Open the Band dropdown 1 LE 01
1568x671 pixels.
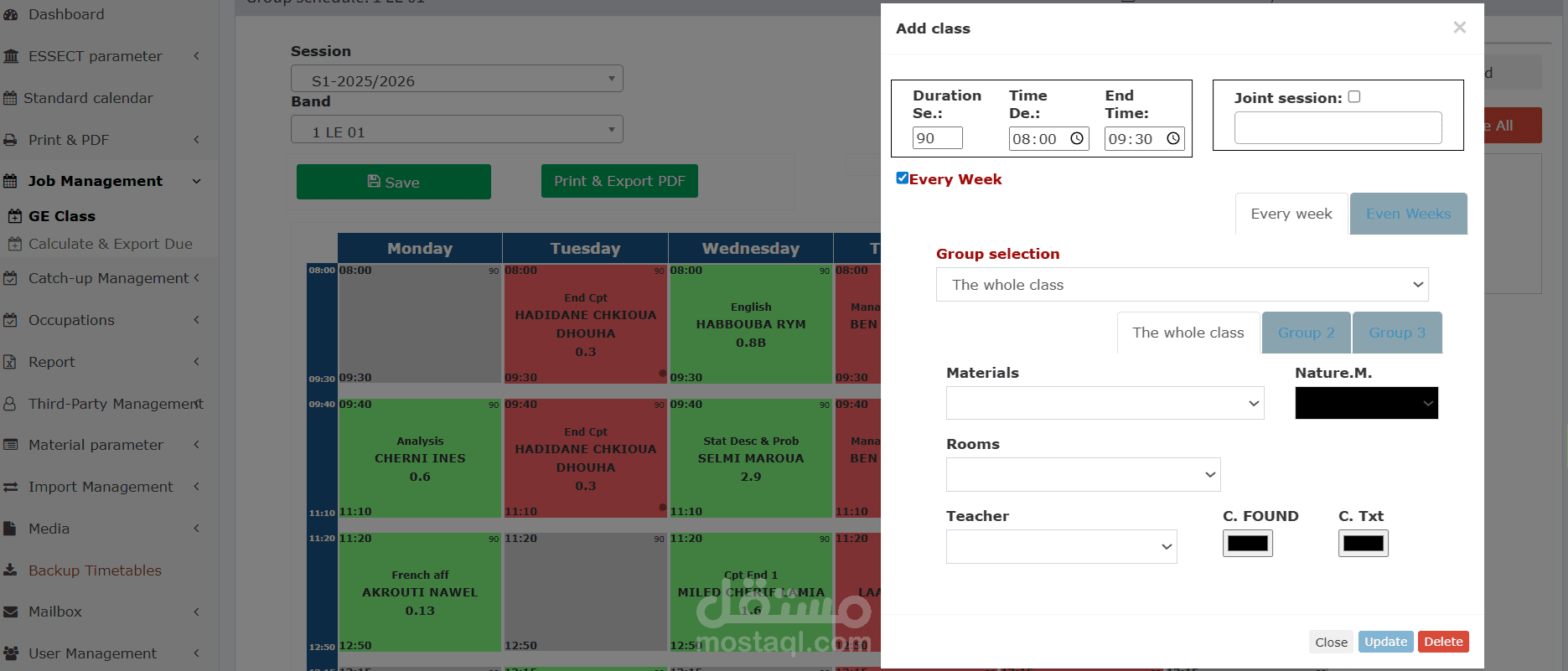pos(457,129)
